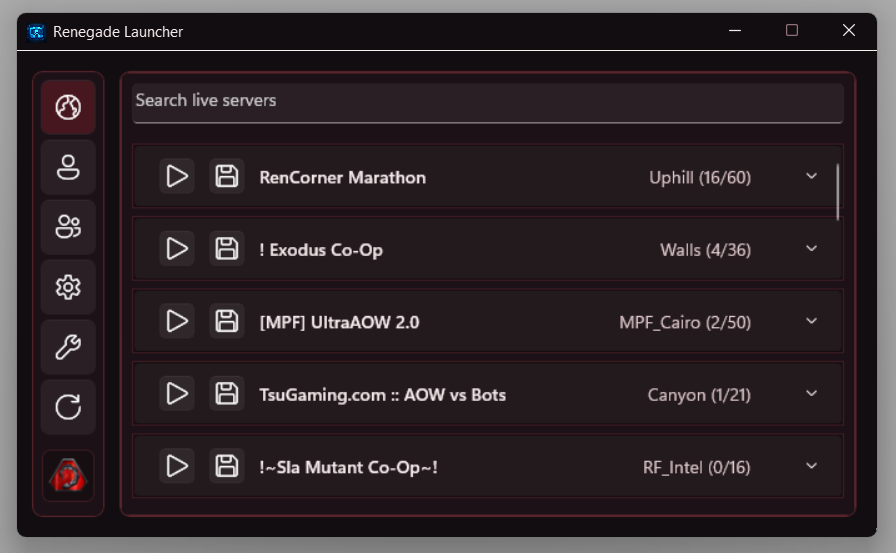Select the [MPF] UltraAOW 2.0 name
The width and height of the screenshot is (896, 553).
(339, 323)
